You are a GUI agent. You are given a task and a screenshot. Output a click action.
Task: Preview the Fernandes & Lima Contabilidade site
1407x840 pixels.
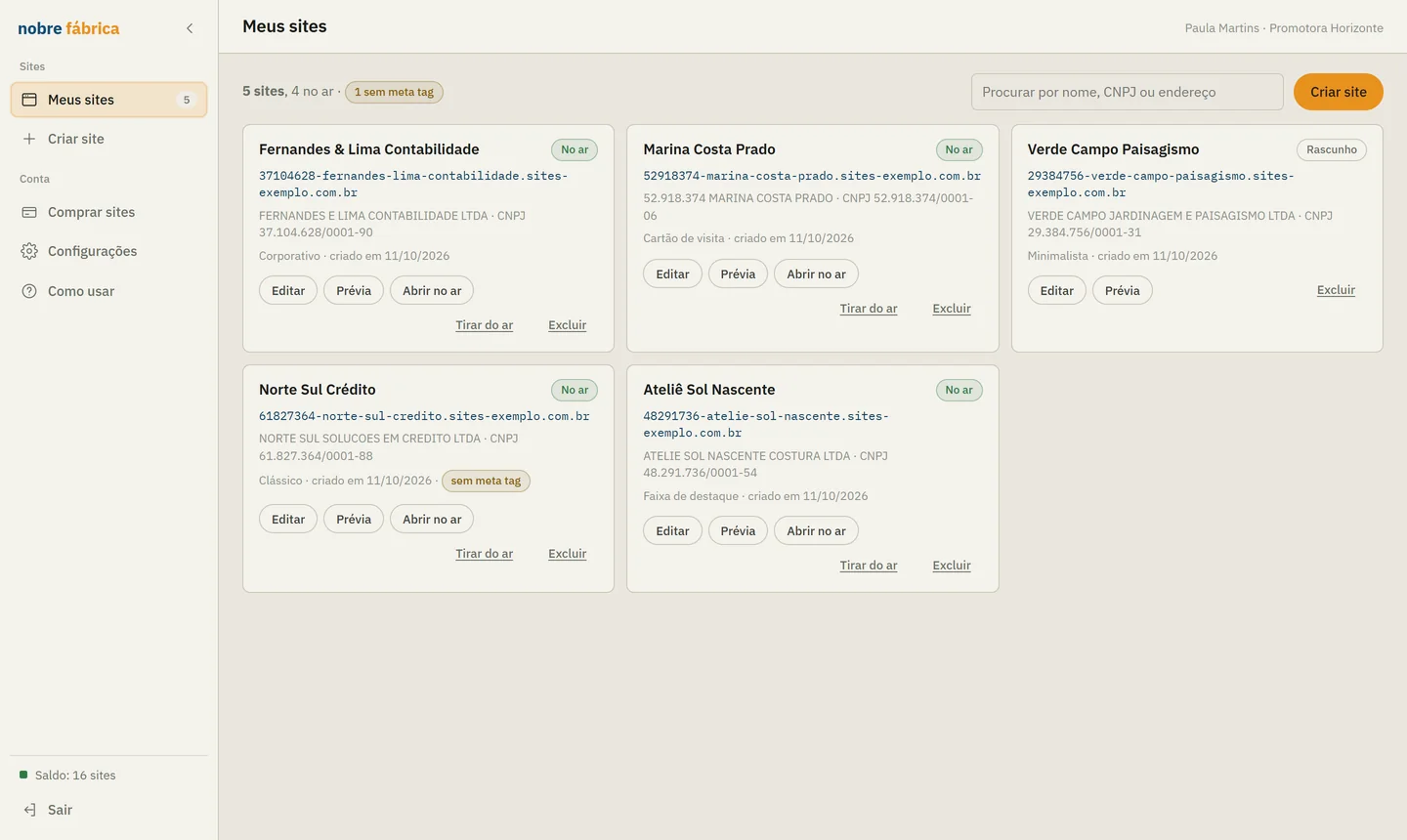tap(354, 291)
